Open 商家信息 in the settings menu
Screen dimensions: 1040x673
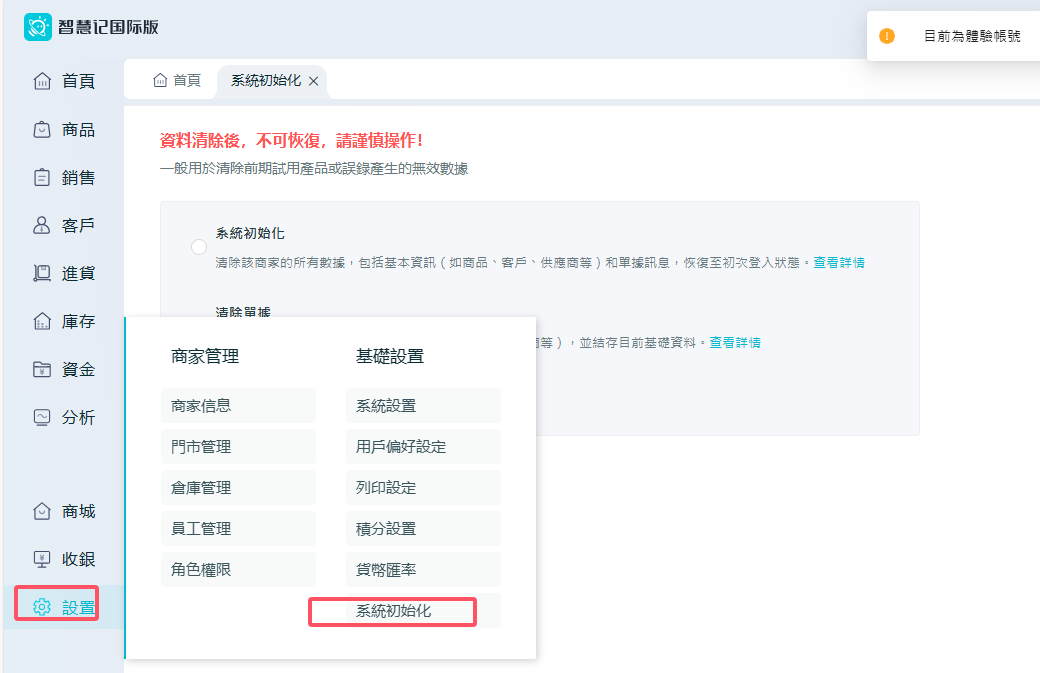pyautogui.click(x=238, y=406)
